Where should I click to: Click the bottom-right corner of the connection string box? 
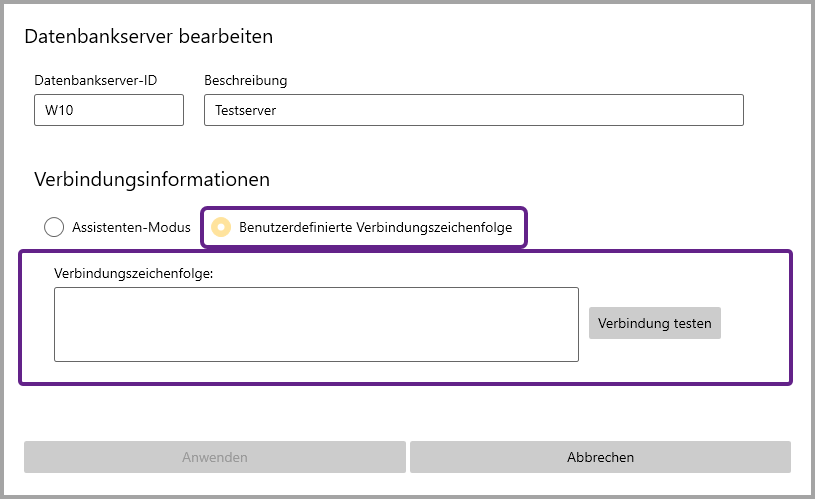coord(572,355)
